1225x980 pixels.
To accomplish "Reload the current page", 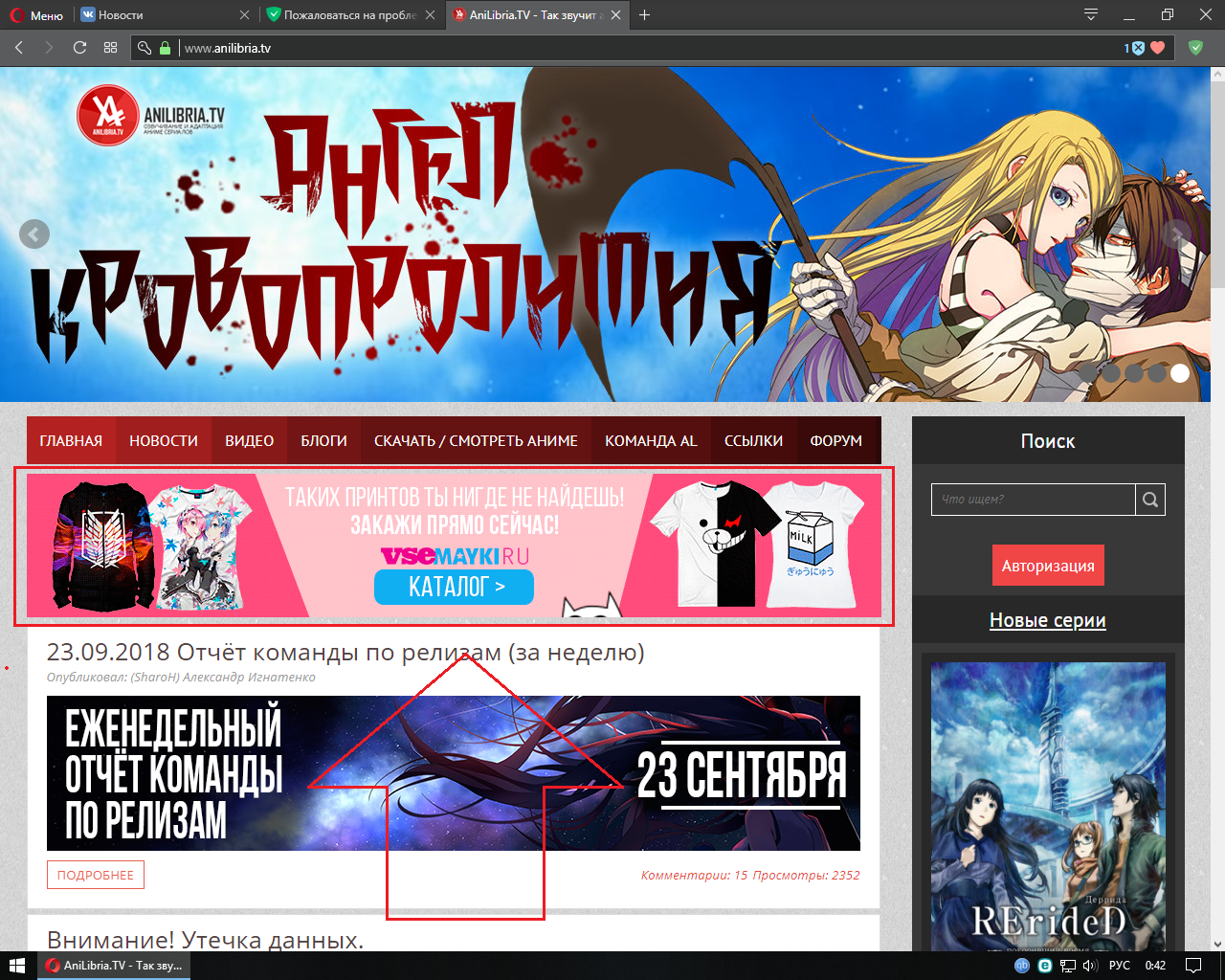I will tap(79, 46).
